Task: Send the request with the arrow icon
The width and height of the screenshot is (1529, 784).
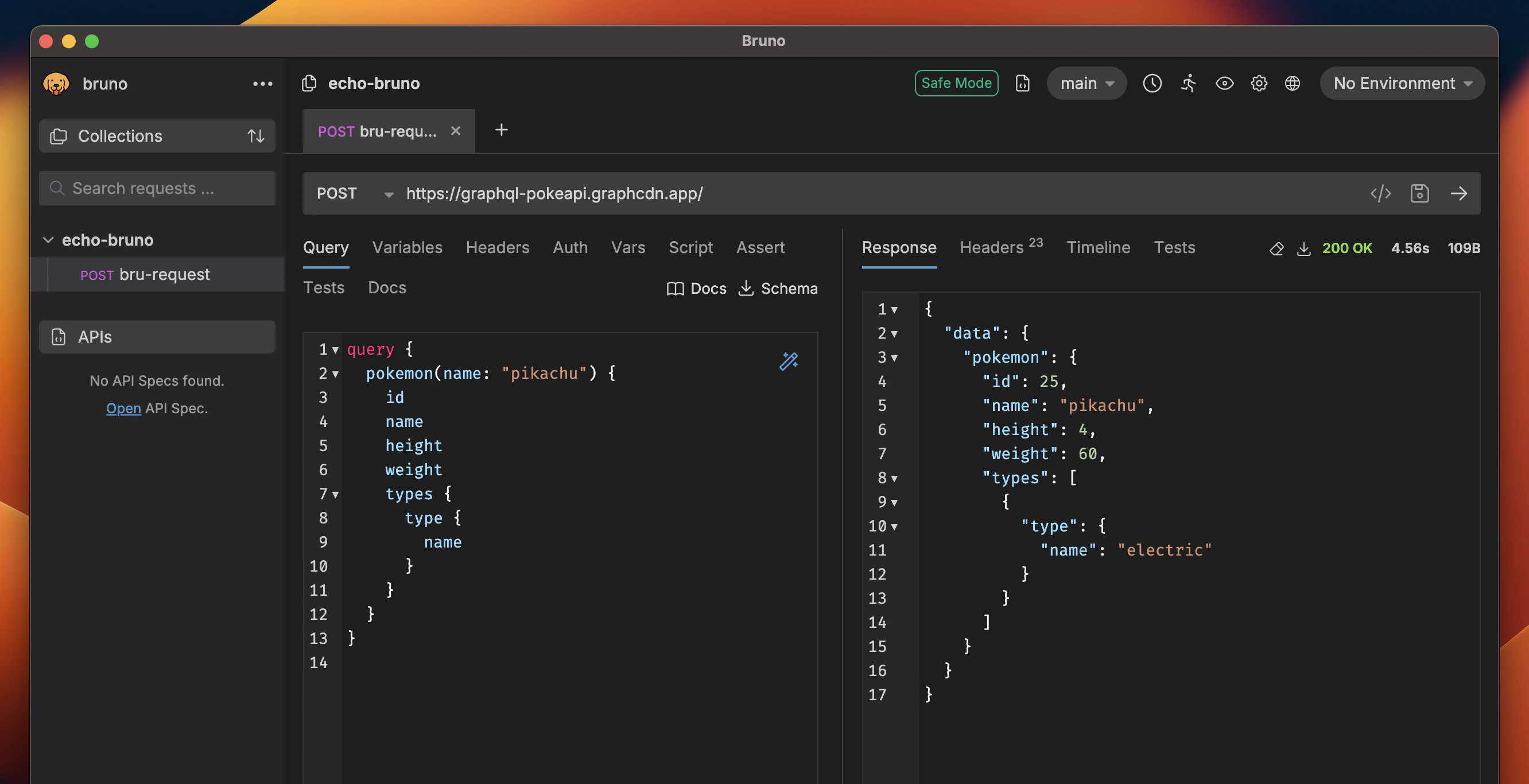Action: [x=1460, y=193]
